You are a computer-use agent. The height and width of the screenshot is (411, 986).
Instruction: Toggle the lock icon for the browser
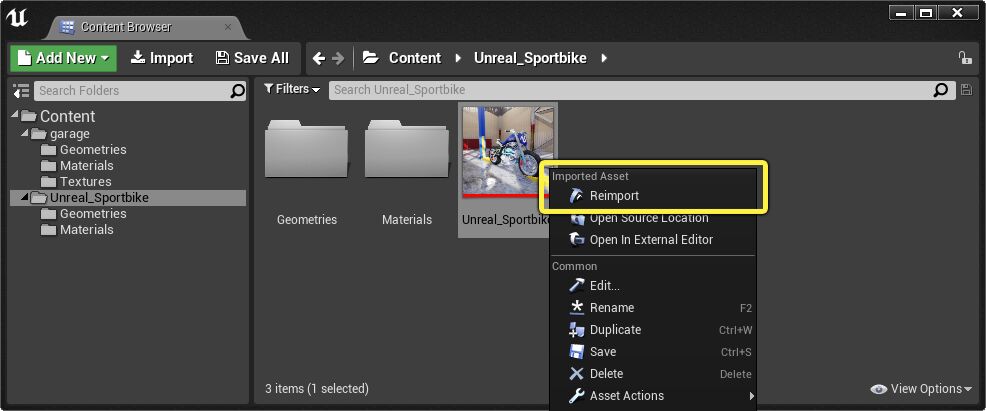pyautogui.click(x=965, y=58)
